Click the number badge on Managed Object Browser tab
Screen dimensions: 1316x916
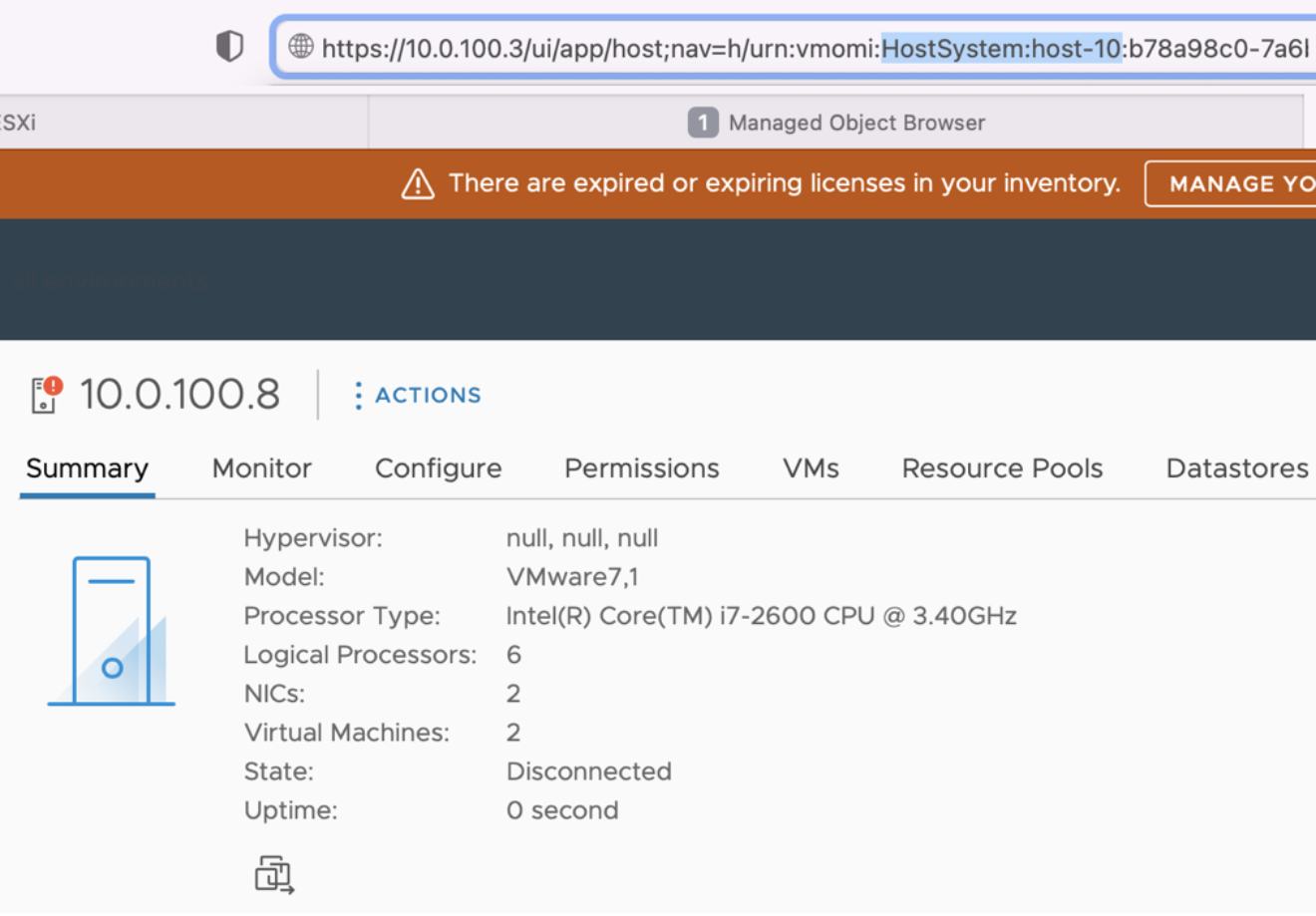pyautogui.click(x=703, y=123)
